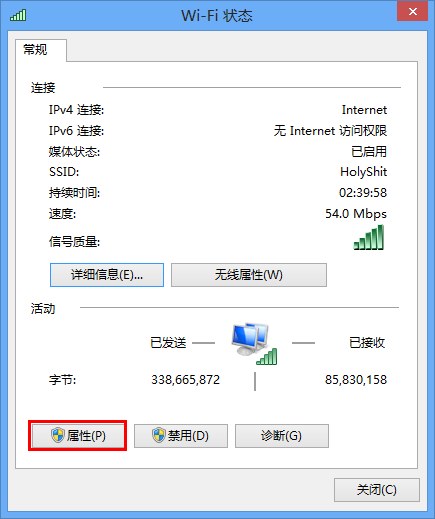Click the IPv6 无 Internet 访问权限 status text
Screen dimensions: 435x519
[330, 131]
